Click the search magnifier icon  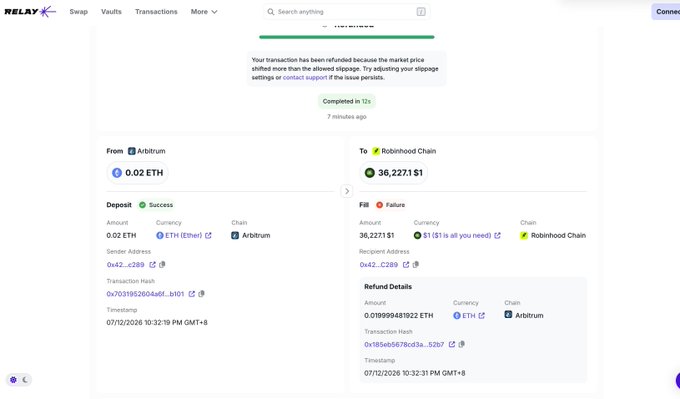click(x=271, y=12)
